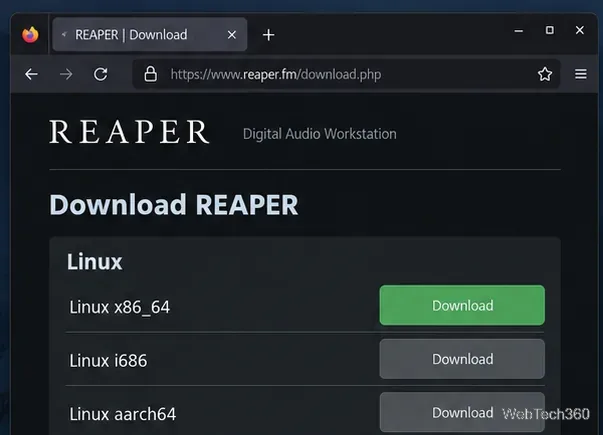The width and height of the screenshot is (603, 435).
Task: Click the padlock site security icon
Action: [150, 74]
